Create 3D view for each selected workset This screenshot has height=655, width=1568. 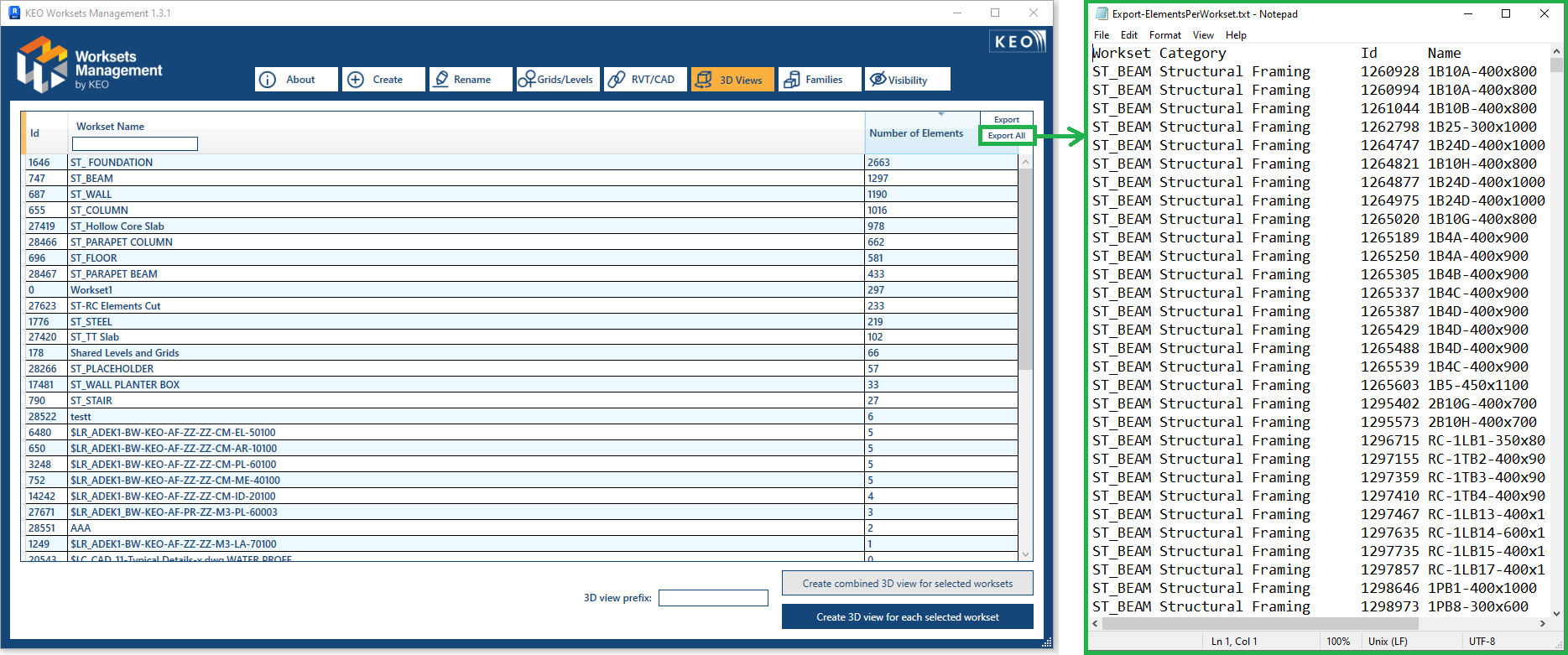(x=907, y=617)
